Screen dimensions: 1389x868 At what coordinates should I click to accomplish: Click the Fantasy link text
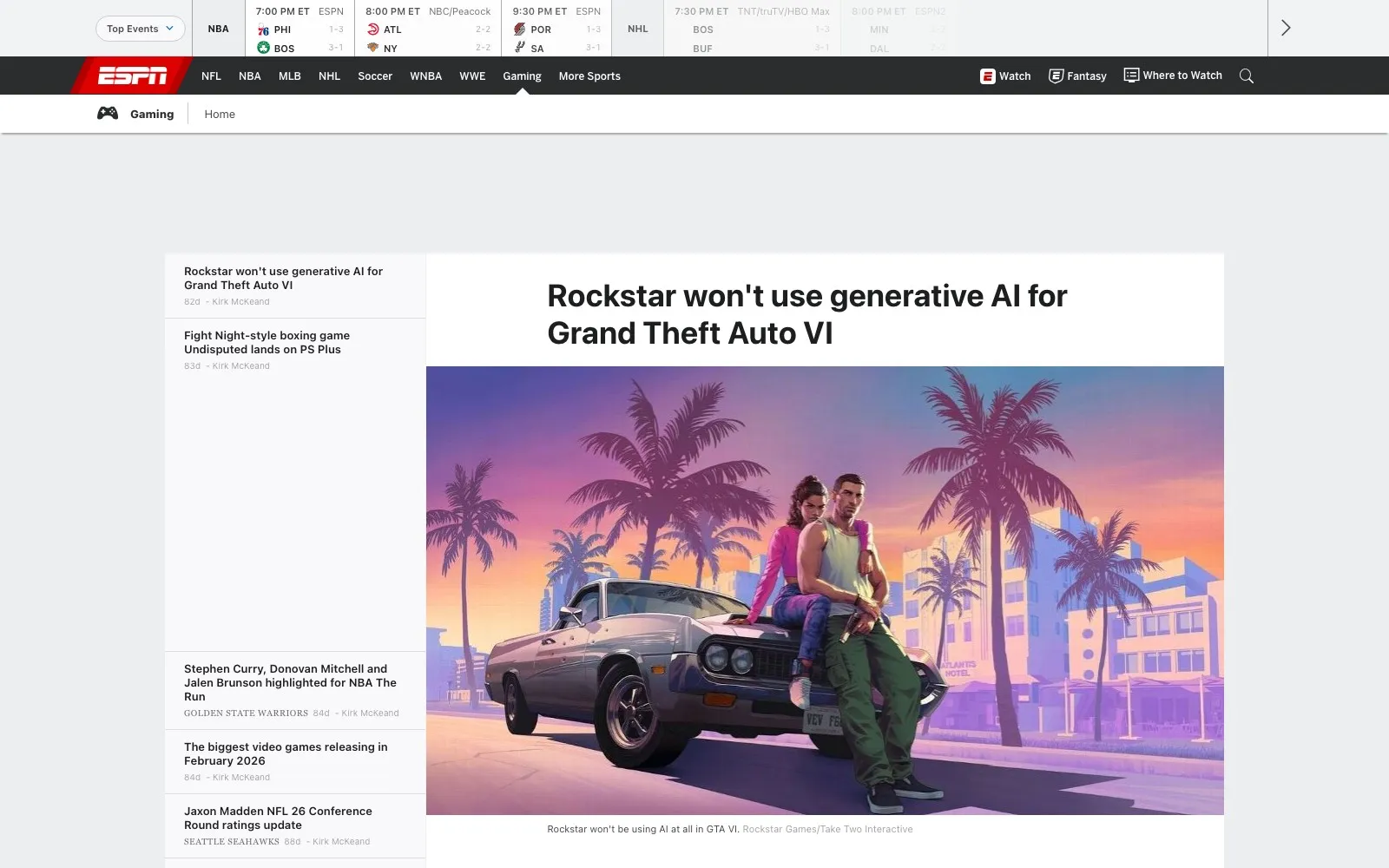click(x=1087, y=76)
